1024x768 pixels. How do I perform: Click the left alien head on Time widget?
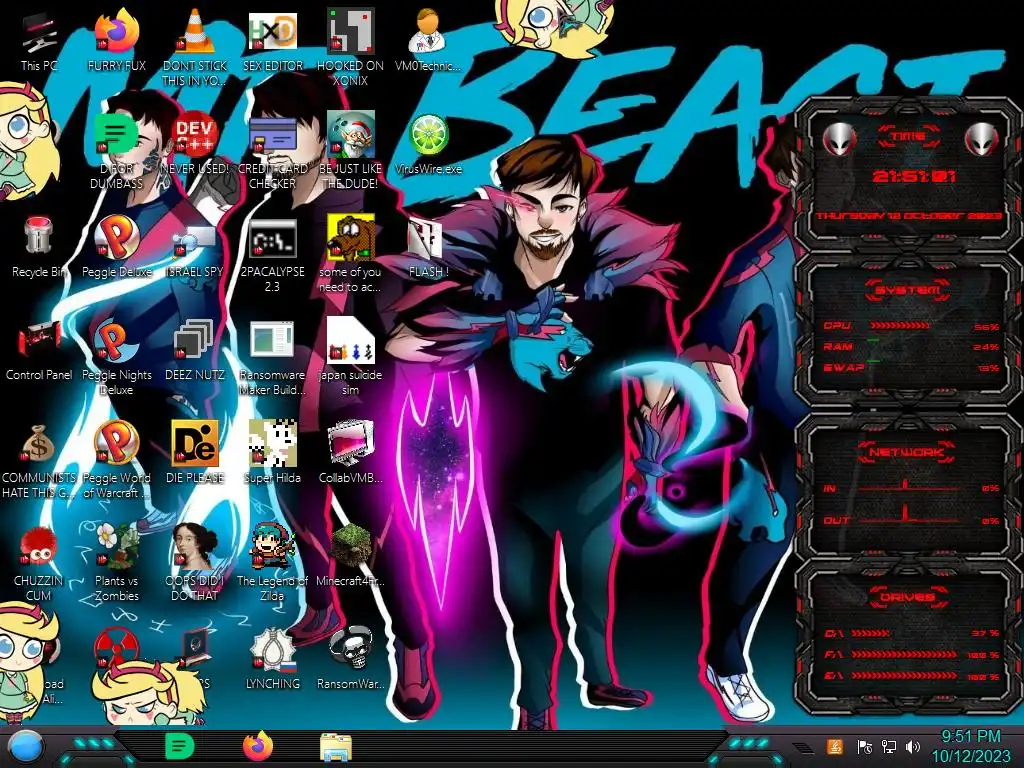point(839,139)
